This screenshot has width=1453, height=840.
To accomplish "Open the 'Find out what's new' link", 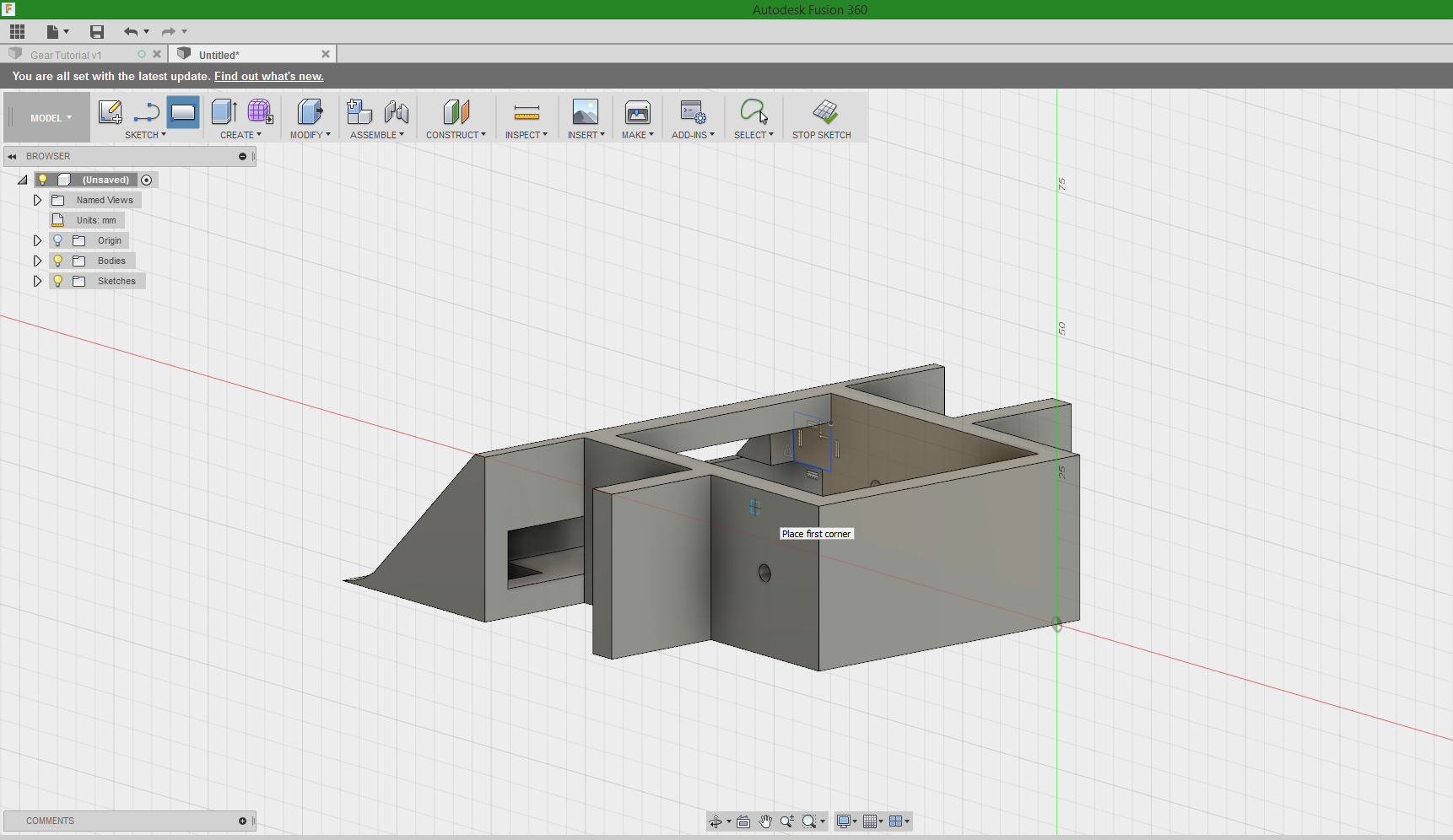I will 268,76.
